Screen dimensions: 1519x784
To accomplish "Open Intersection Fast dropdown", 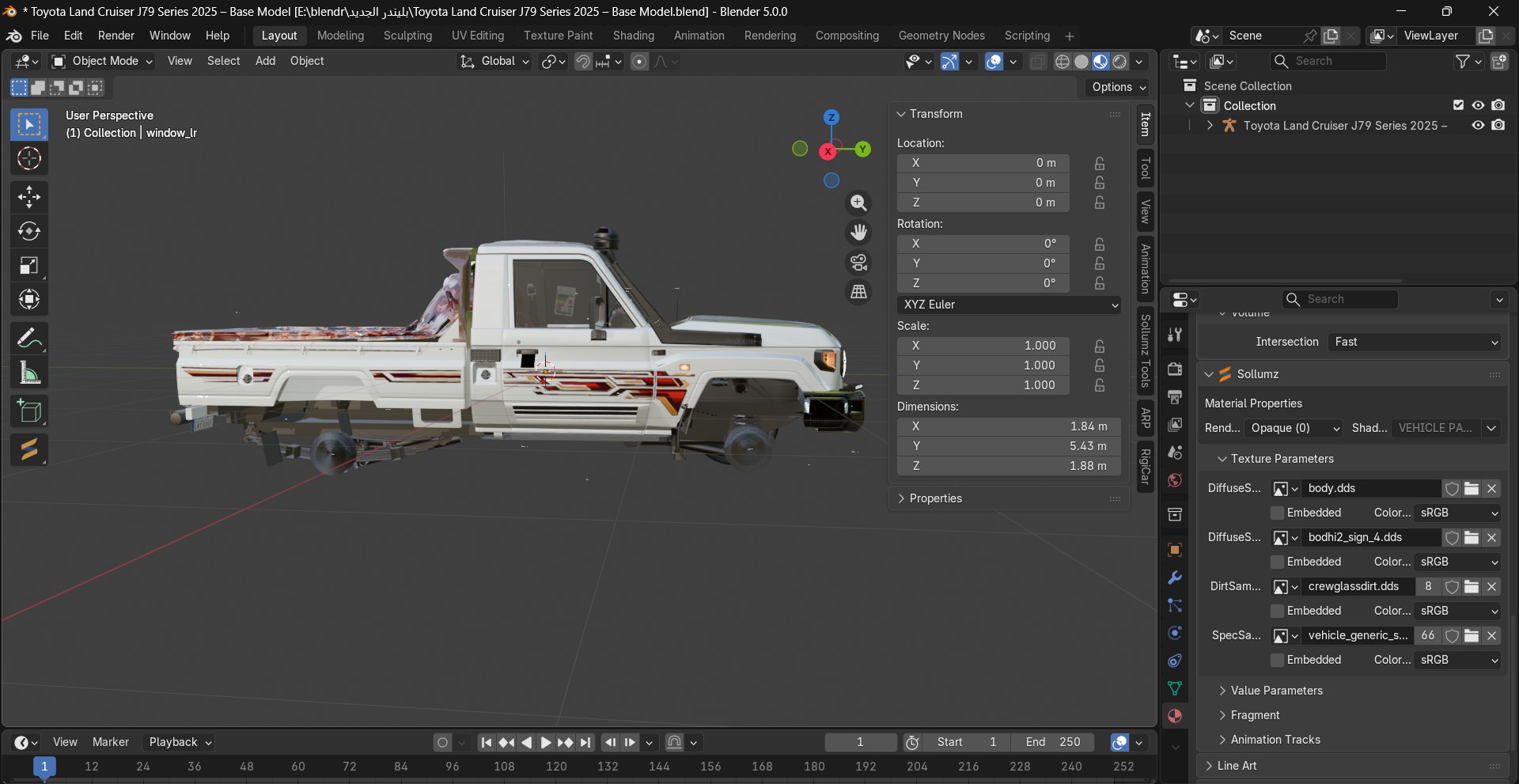I will 1415,342.
